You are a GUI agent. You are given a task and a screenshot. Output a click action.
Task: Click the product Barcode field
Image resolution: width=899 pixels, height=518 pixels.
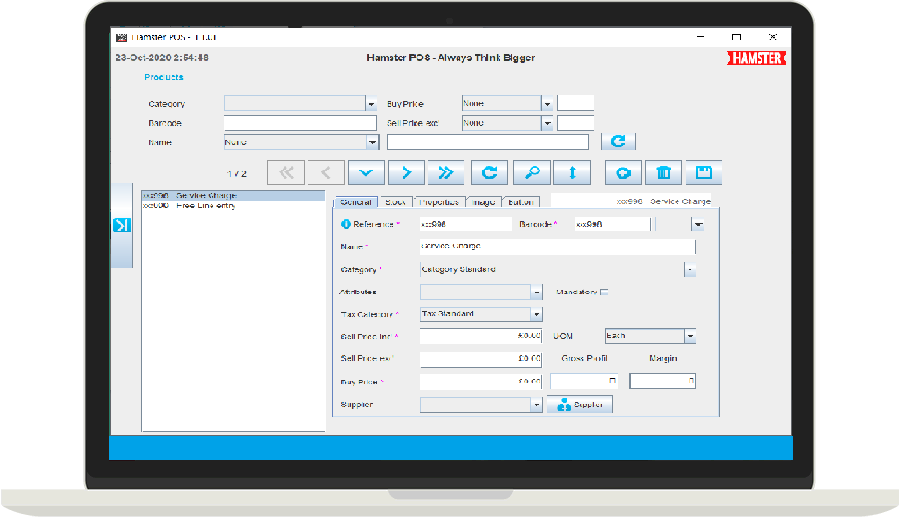pyautogui.click(x=612, y=224)
